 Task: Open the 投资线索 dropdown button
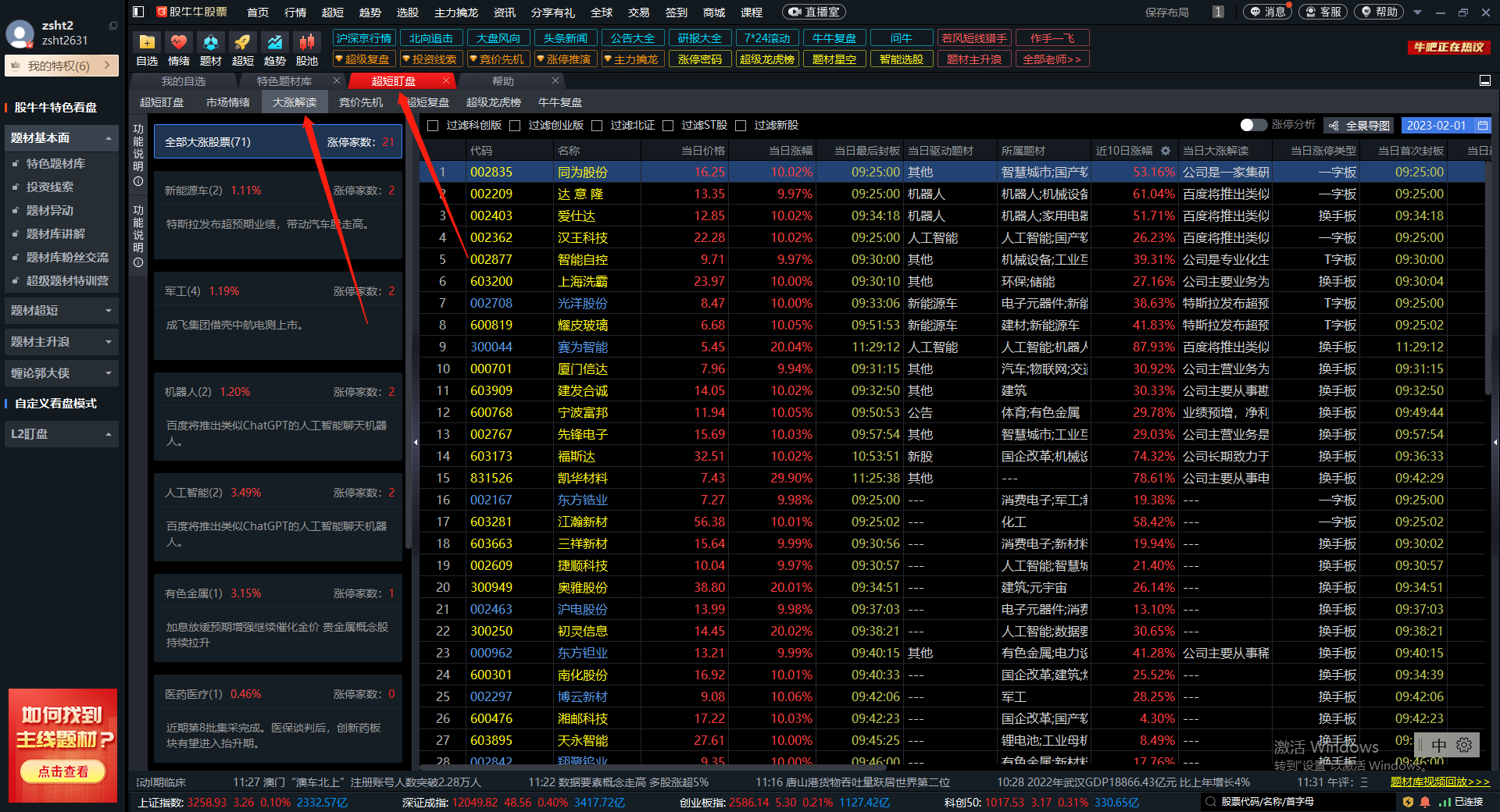click(x=430, y=59)
